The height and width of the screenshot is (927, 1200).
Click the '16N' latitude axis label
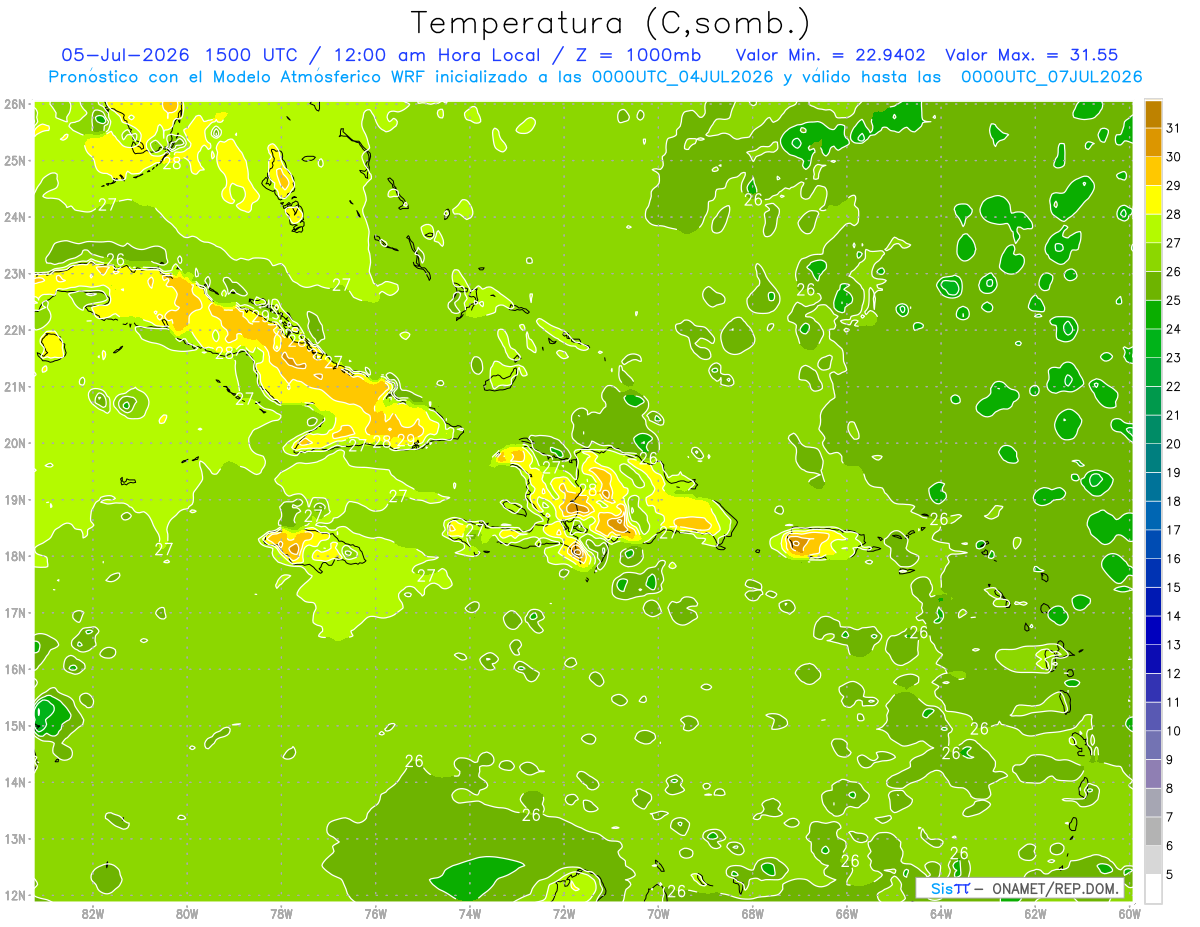[14, 669]
